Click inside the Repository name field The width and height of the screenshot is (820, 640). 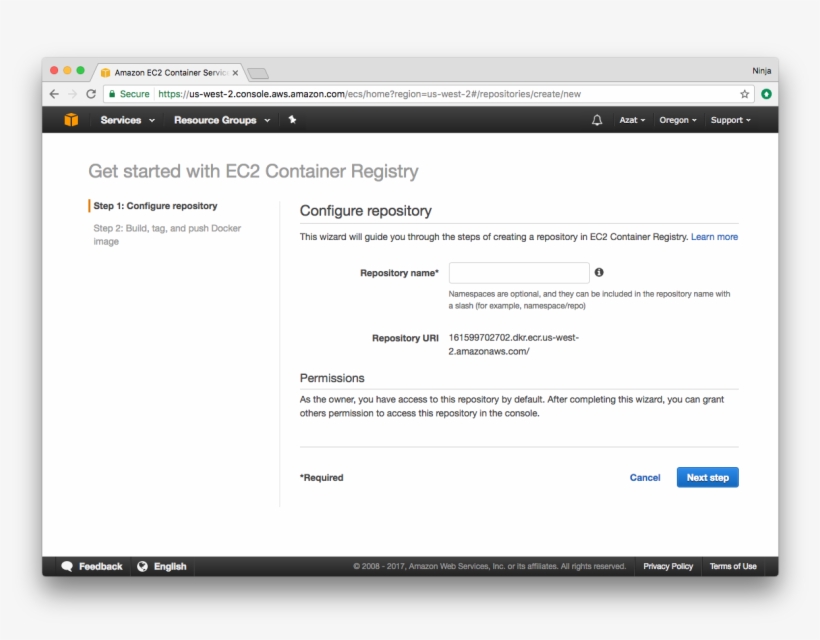pyautogui.click(x=519, y=272)
